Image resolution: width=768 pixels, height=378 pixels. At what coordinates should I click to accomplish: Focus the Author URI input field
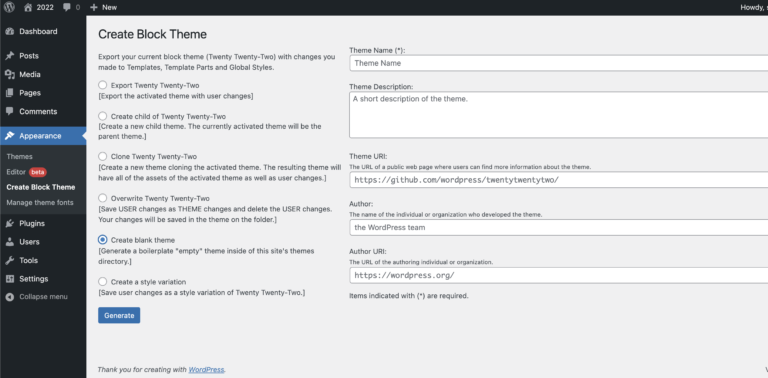point(558,275)
